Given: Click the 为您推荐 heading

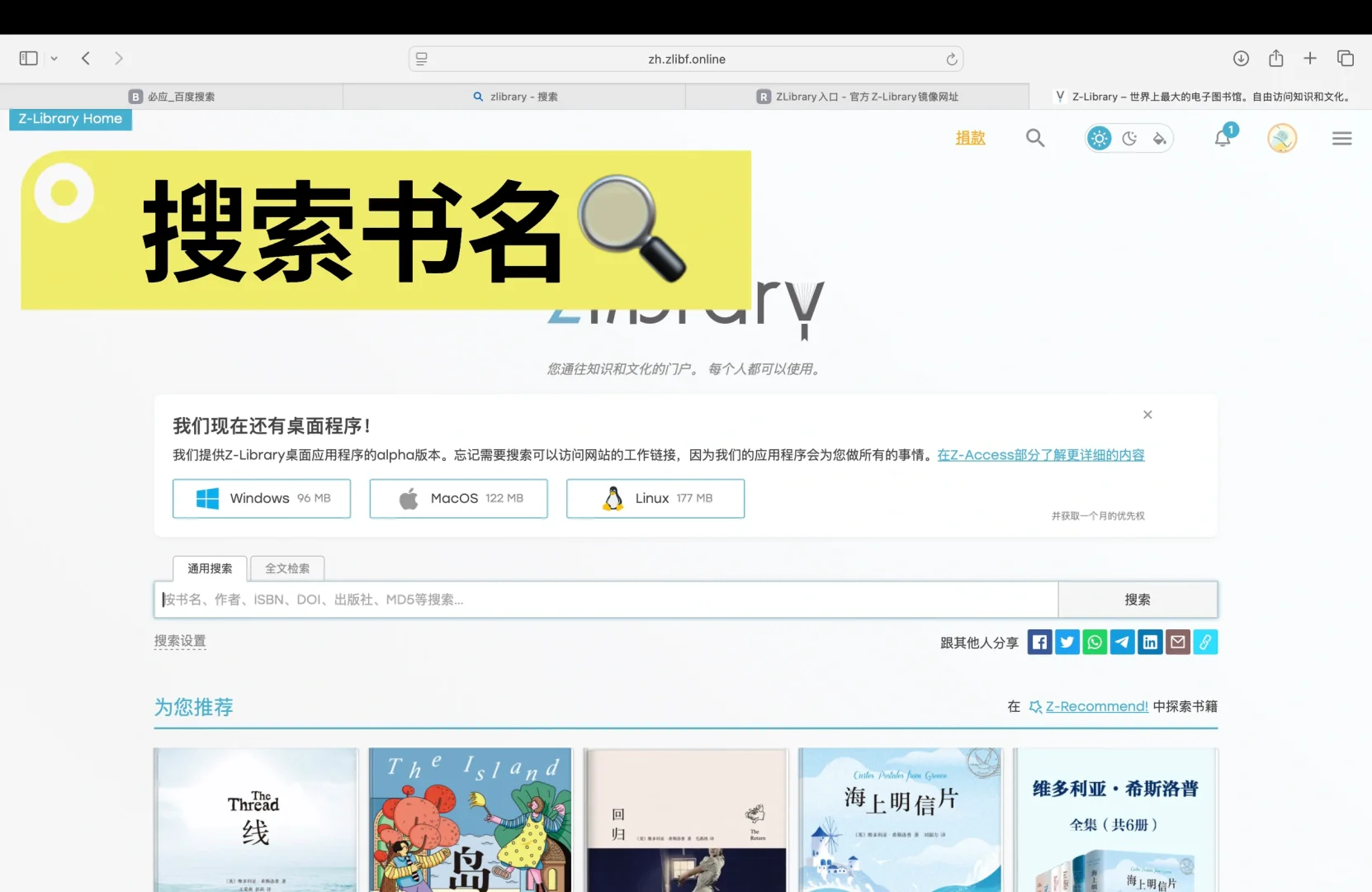Looking at the screenshot, I should [x=194, y=707].
